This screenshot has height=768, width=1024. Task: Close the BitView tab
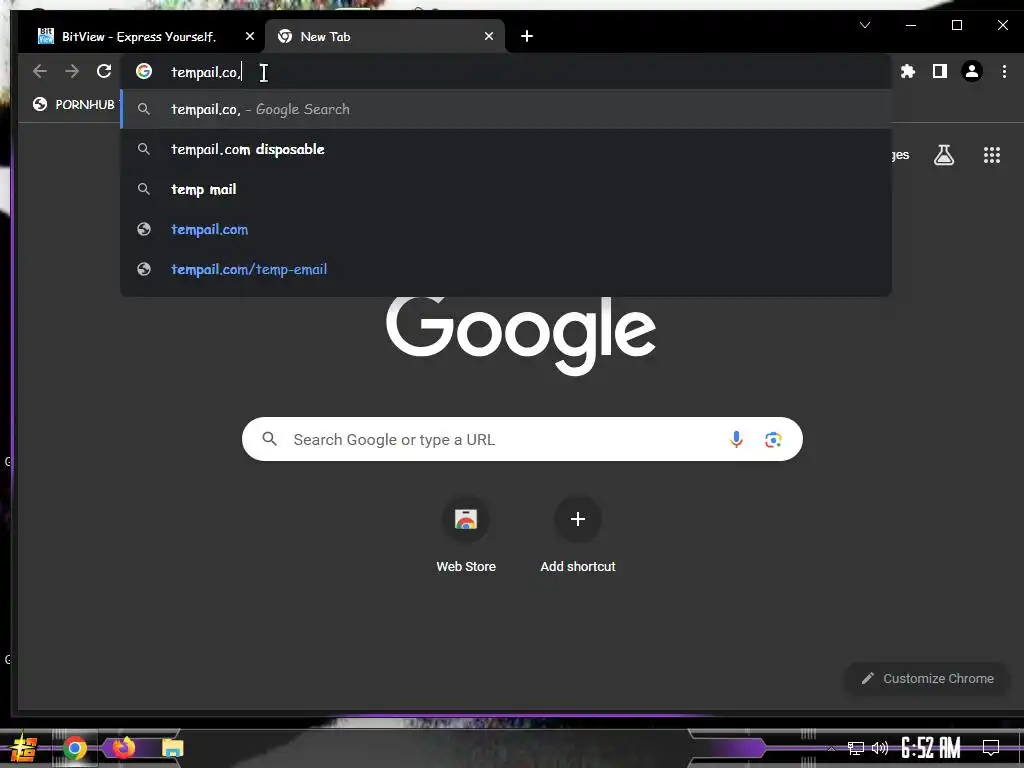pos(249,37)
